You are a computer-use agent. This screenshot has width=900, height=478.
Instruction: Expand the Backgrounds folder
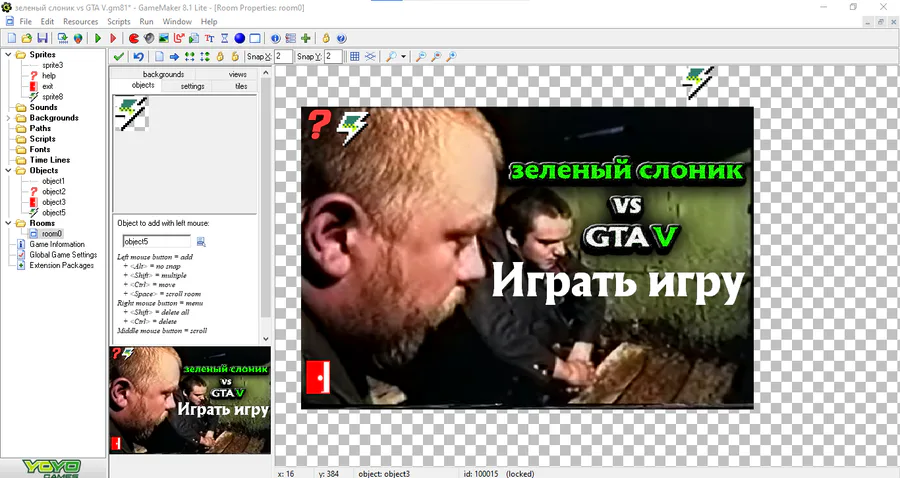[8, 118]
